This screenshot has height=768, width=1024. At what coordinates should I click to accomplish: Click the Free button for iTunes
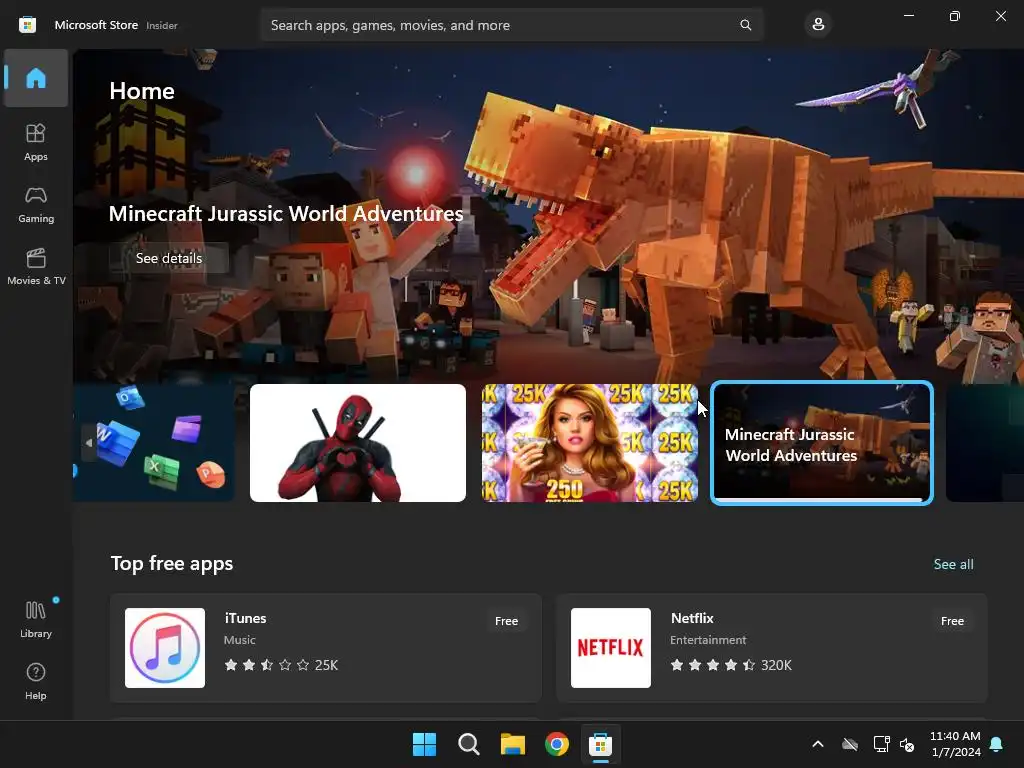point(506,621)
